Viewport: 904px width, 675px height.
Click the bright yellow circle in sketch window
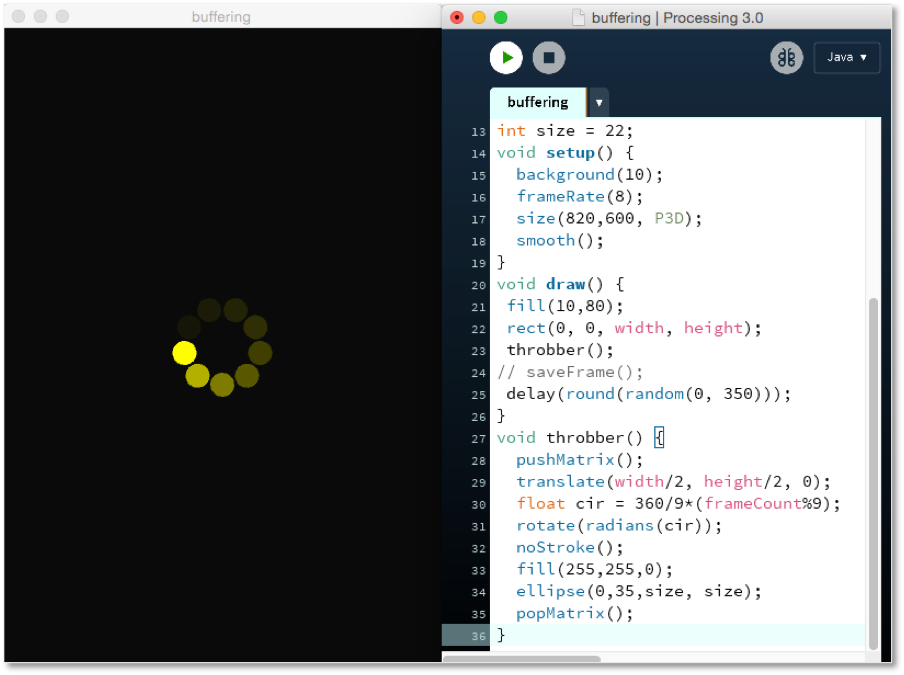pyautogui.click(x=184, y=353)
